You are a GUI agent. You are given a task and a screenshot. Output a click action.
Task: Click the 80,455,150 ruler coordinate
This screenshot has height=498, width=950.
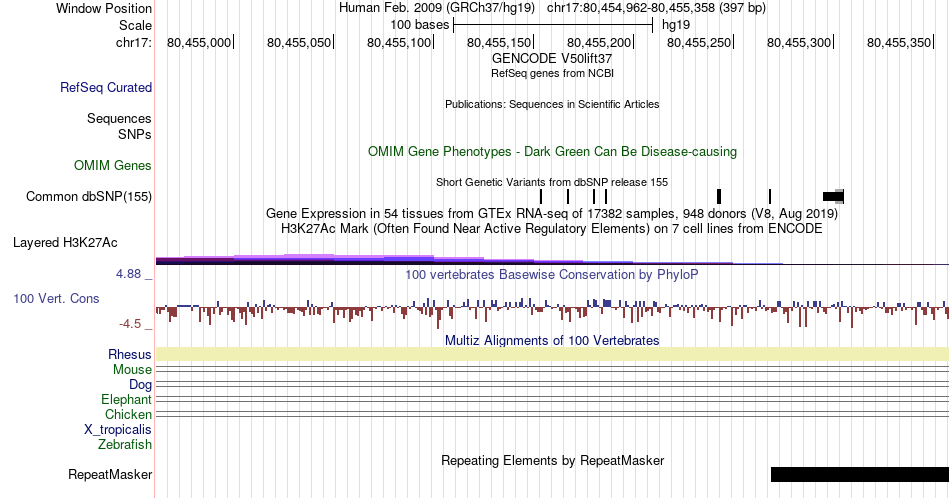click(x=499, y=42)
